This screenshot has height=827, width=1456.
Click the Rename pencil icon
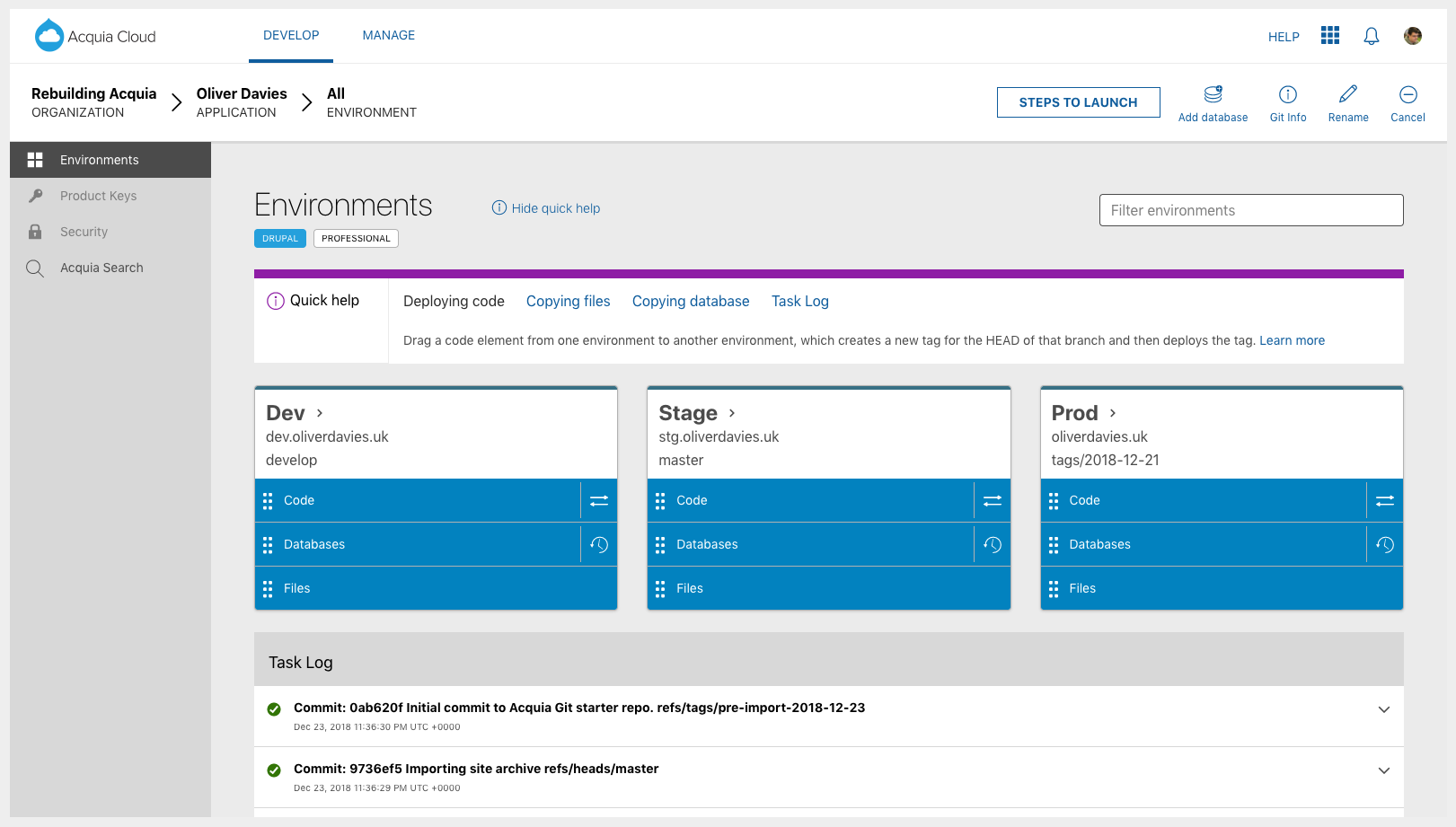(x=1347, y=95)
